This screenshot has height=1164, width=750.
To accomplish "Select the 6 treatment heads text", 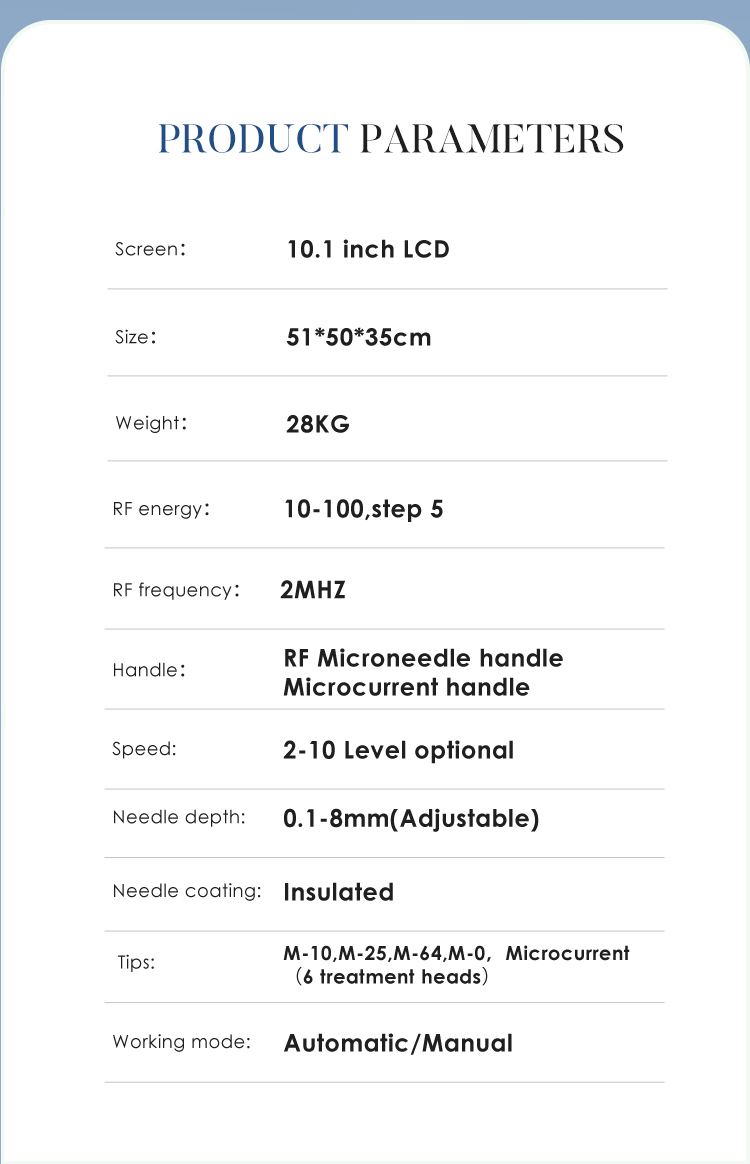I will point(392,977).
